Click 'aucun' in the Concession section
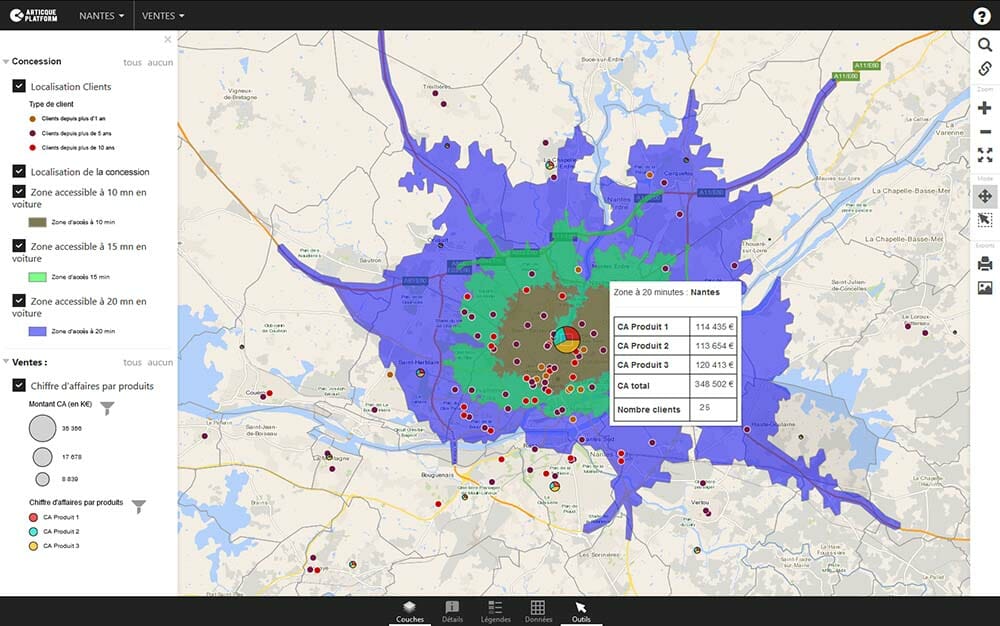1000x626 pixels. click(x=160, y=62)
